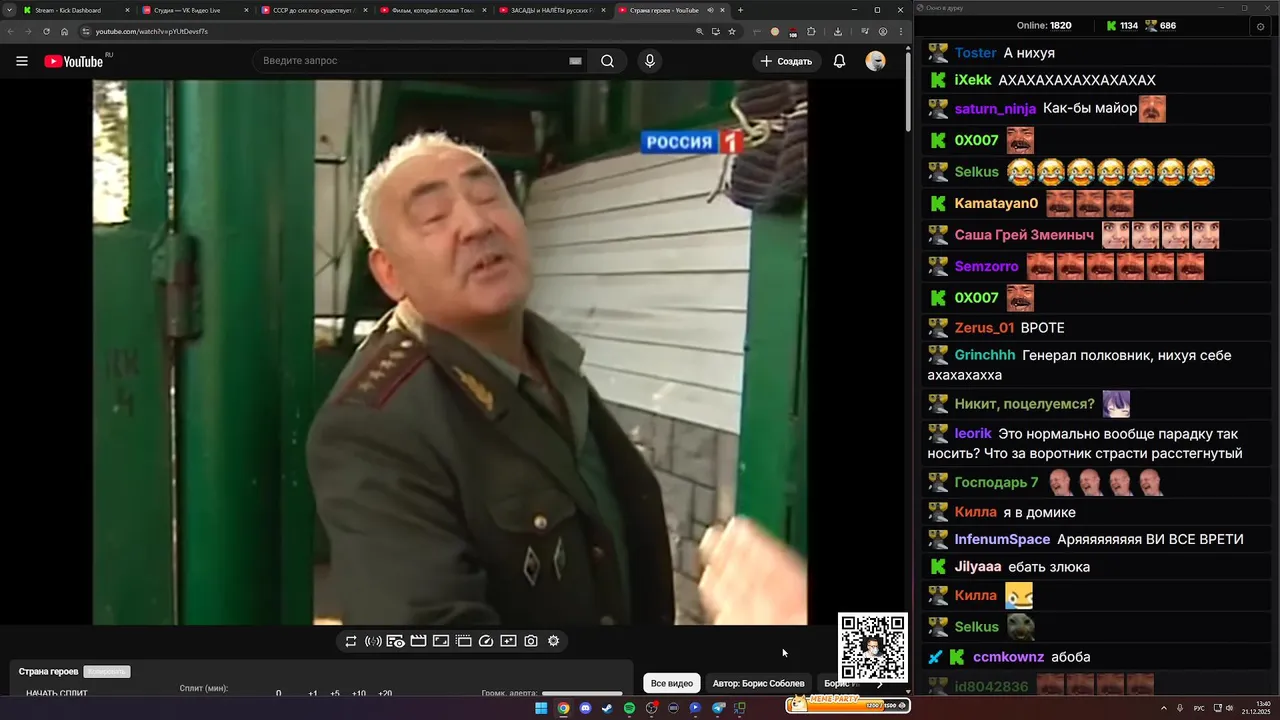The image size is (1280, 720).
Task: Open Spotify from the taskbar
Action: pos(629,708)
